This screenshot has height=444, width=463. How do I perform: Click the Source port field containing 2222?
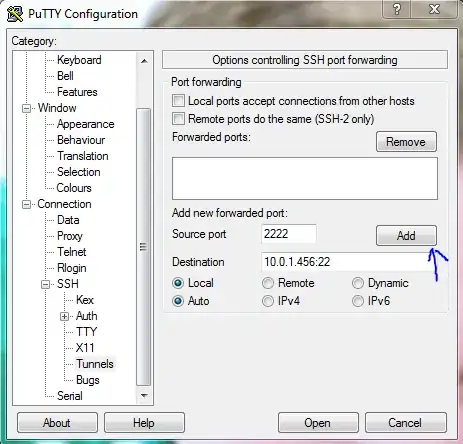click(289, 234)
